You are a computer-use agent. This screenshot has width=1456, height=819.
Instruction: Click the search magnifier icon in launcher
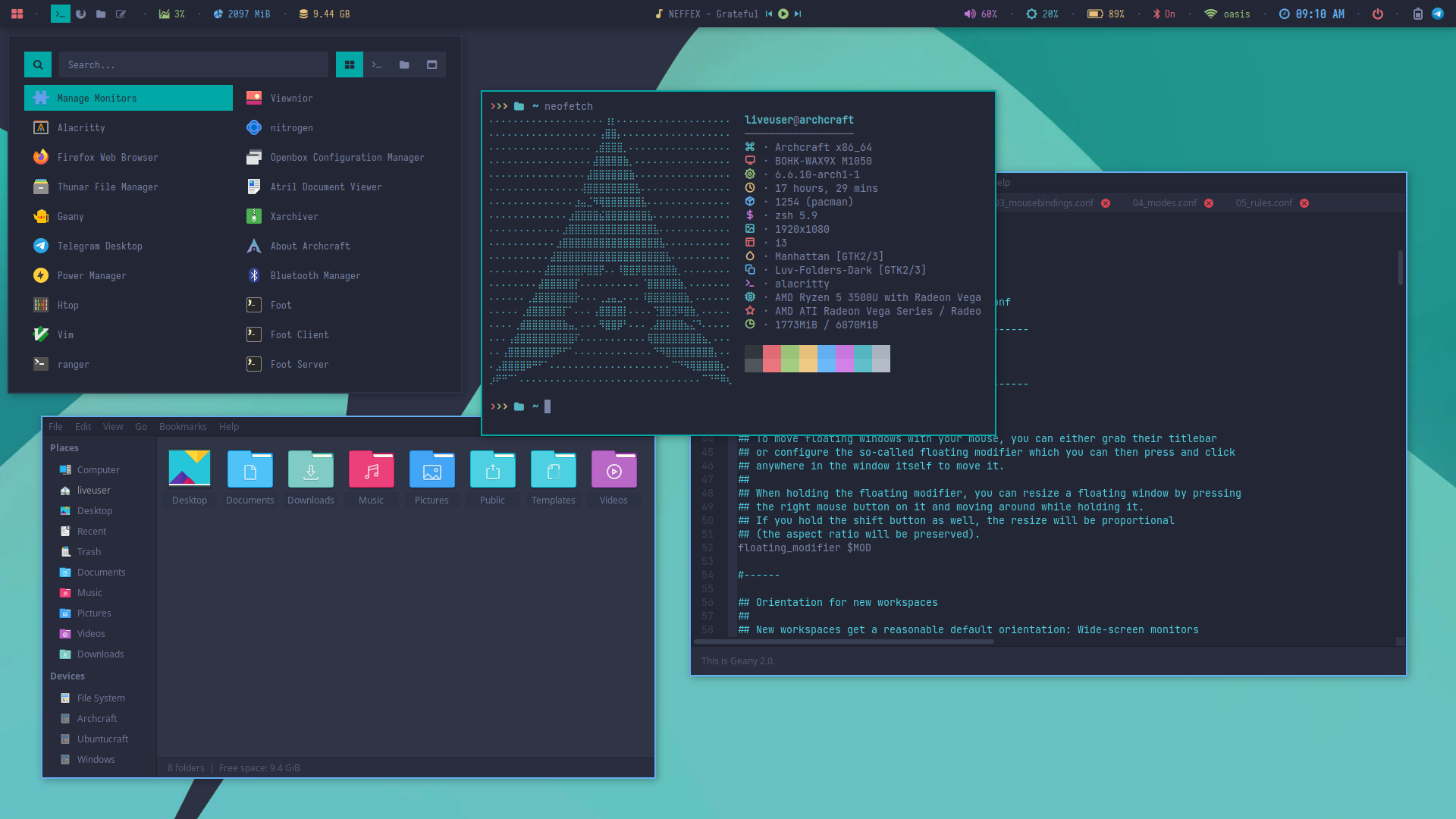(x=38, y=64)
